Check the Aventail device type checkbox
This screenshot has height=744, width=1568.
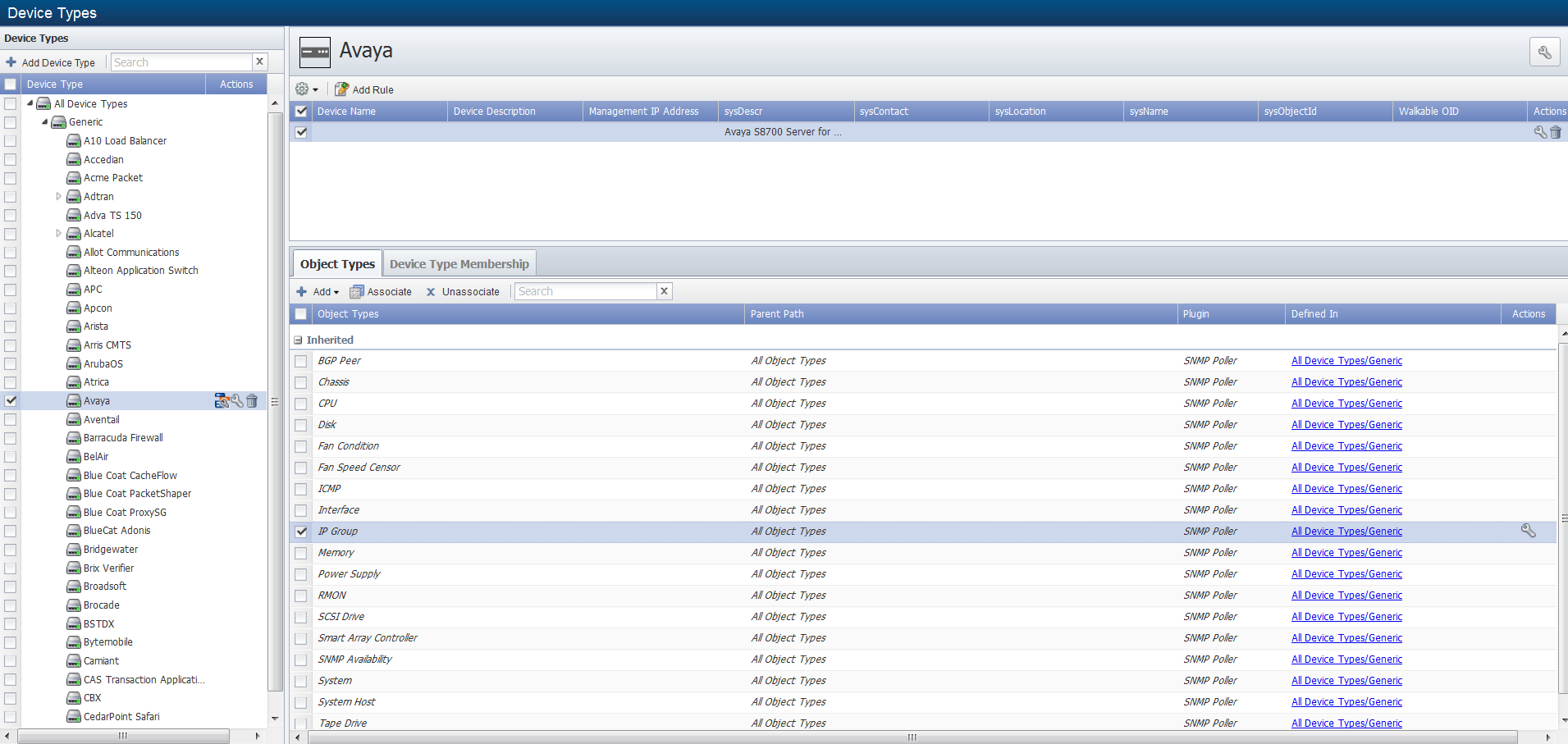pos(11,420)
